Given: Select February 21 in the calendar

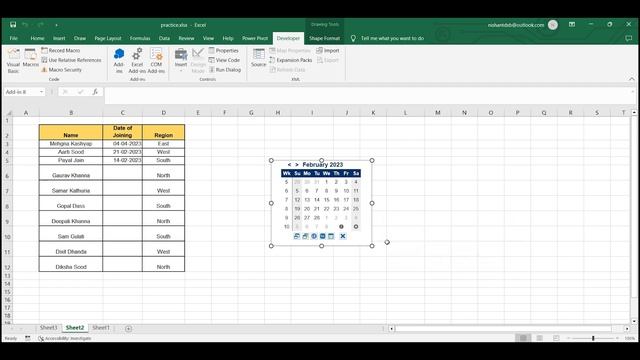Looking at the screenshot, I should 317,209.
